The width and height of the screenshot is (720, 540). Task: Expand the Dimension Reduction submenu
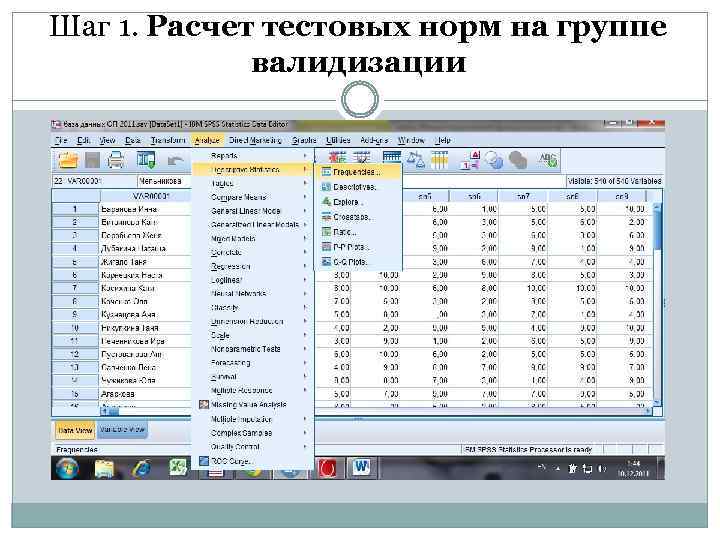(x=253, y=321)
